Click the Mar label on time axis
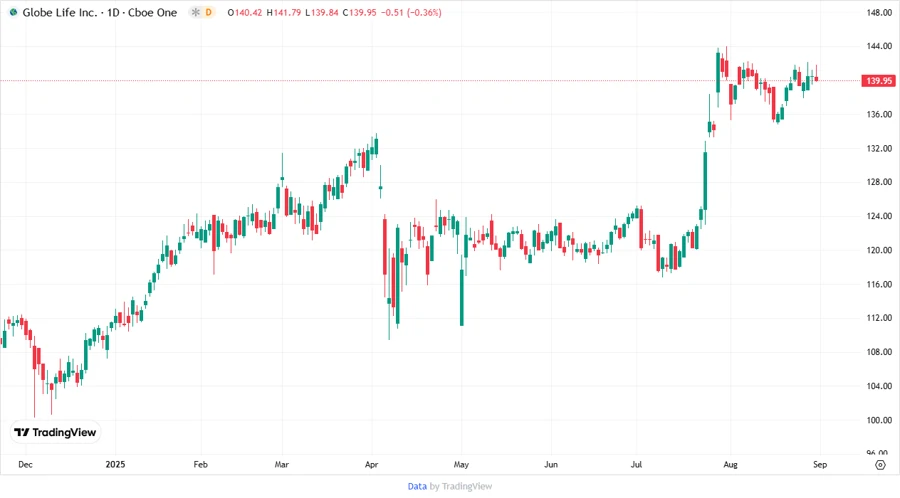The image size is (900, 498). (281, 464)
